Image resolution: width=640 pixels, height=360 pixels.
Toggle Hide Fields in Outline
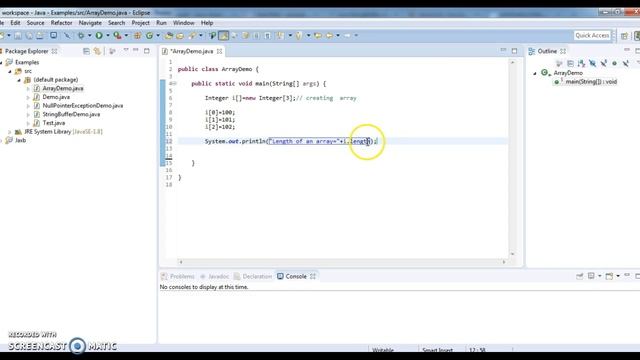point(593,63)
